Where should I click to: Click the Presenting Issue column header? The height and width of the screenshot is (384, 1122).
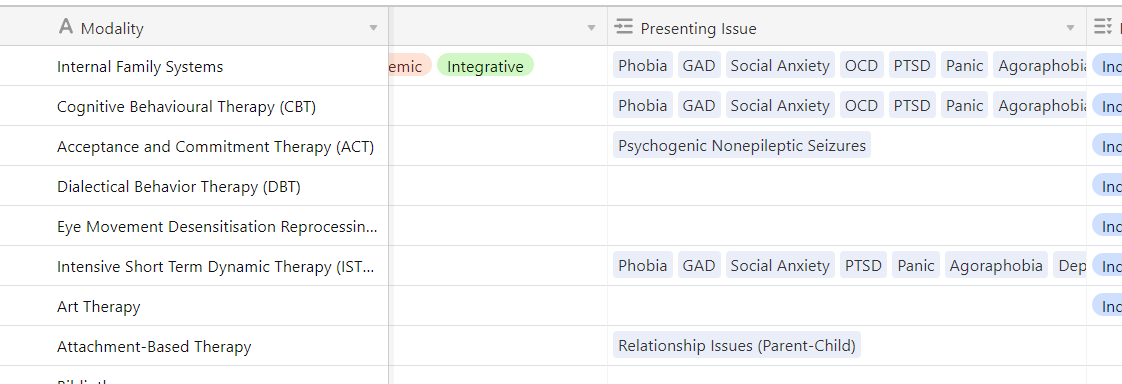pyautogui.click(x=847, y=27)
